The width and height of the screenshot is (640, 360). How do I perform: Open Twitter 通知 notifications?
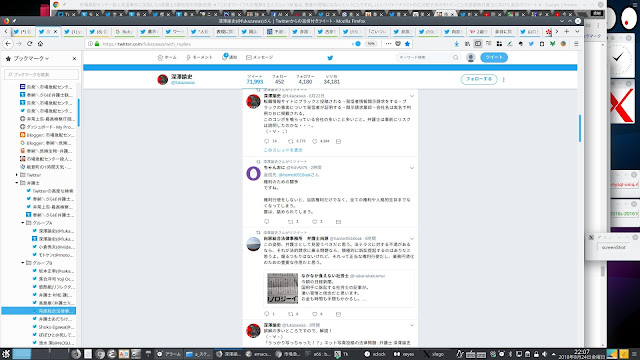tap(229, 57)
